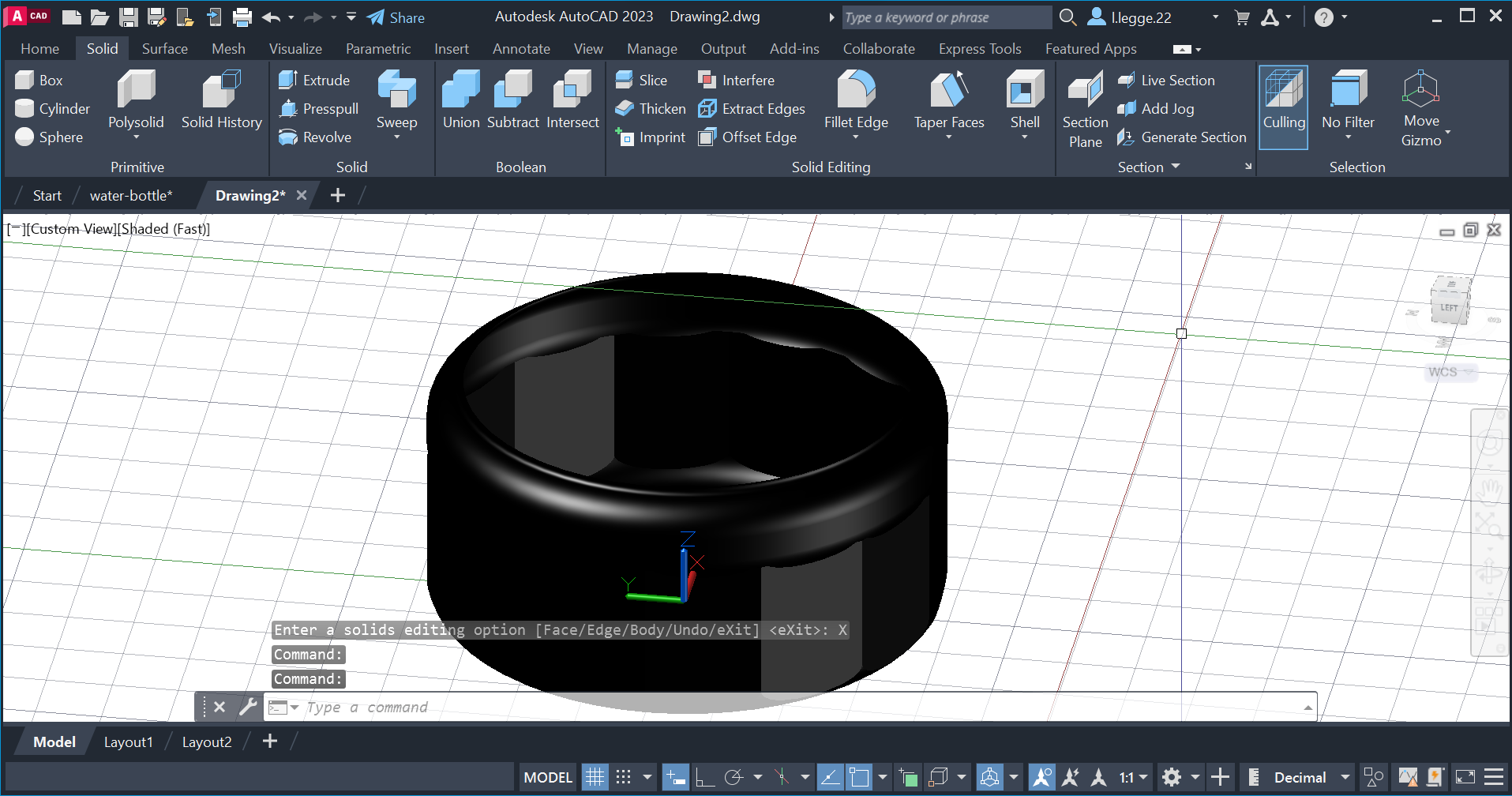Choose the Presspull tool
The width and height of the screenshot is (1512, 796).
pyautogui.click(x=319, y=108)
